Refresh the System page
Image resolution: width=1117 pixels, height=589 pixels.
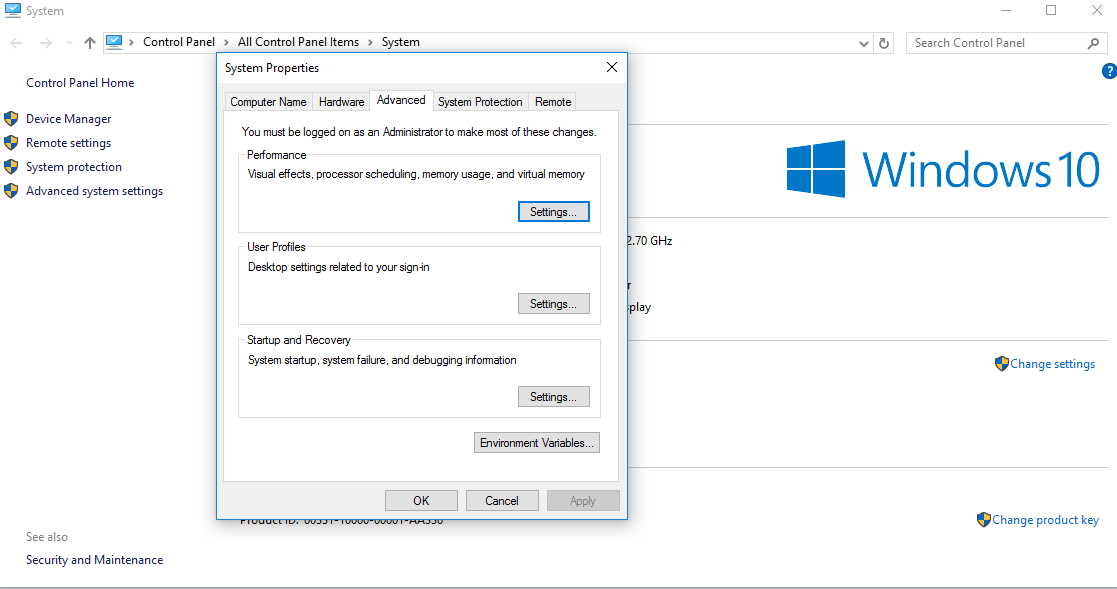884,43
